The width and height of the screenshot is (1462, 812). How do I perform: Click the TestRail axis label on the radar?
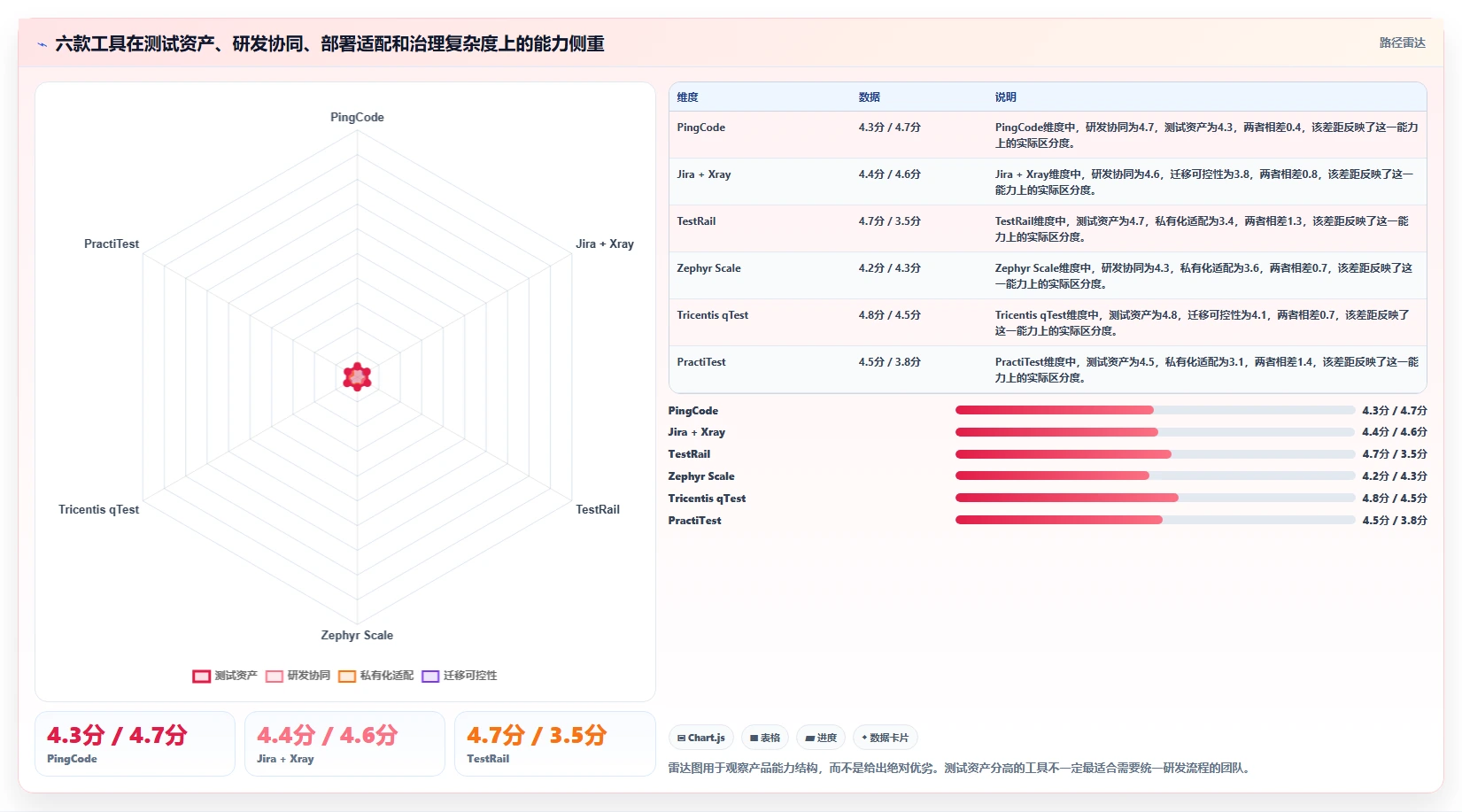[x=598, y=509]
